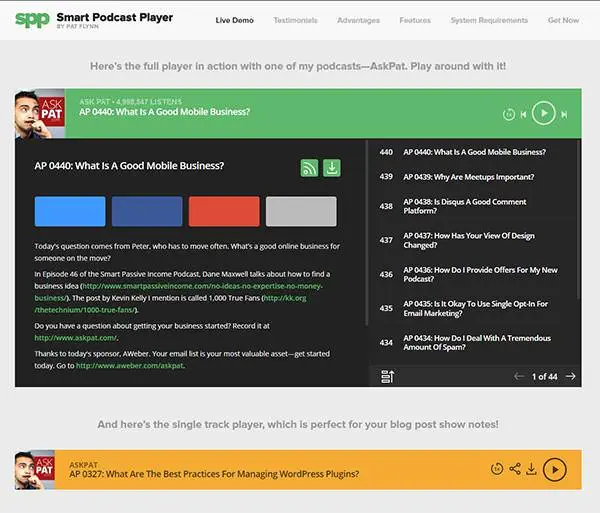Viewport: 600px width, 513px height.
Task: Open the smartpassiveincome.com no-ideas link
Action: [202, 286]
